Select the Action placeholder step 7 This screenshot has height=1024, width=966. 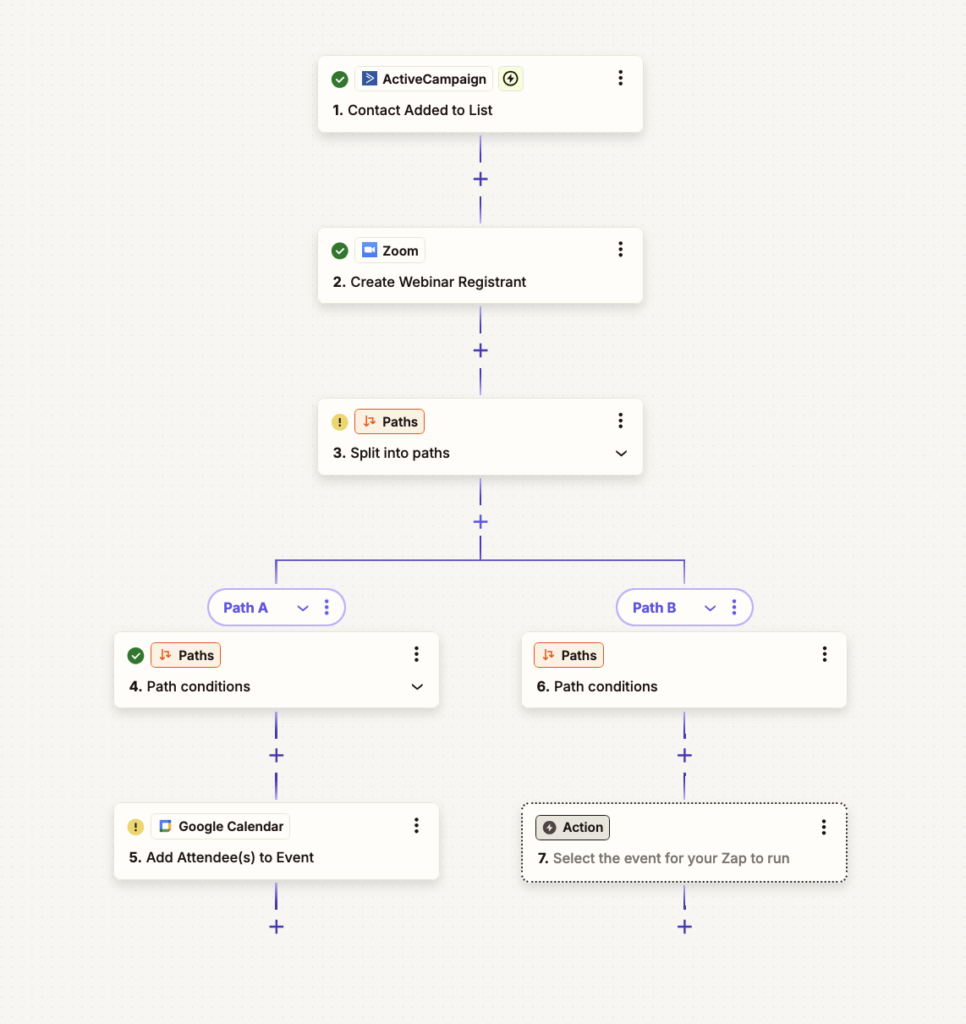[684, 842]
